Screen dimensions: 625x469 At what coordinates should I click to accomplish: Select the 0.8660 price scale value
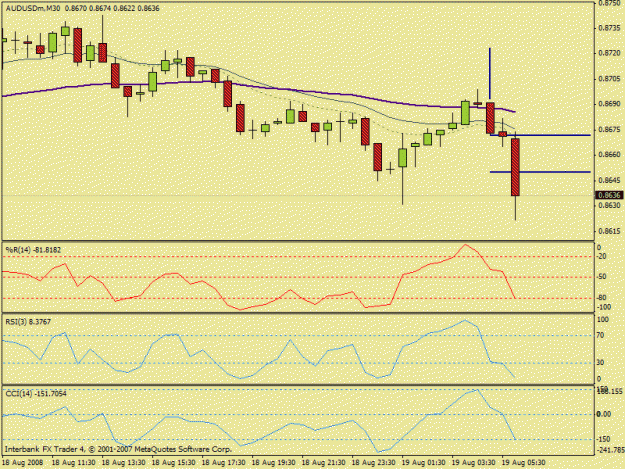(x=609, y=155)
